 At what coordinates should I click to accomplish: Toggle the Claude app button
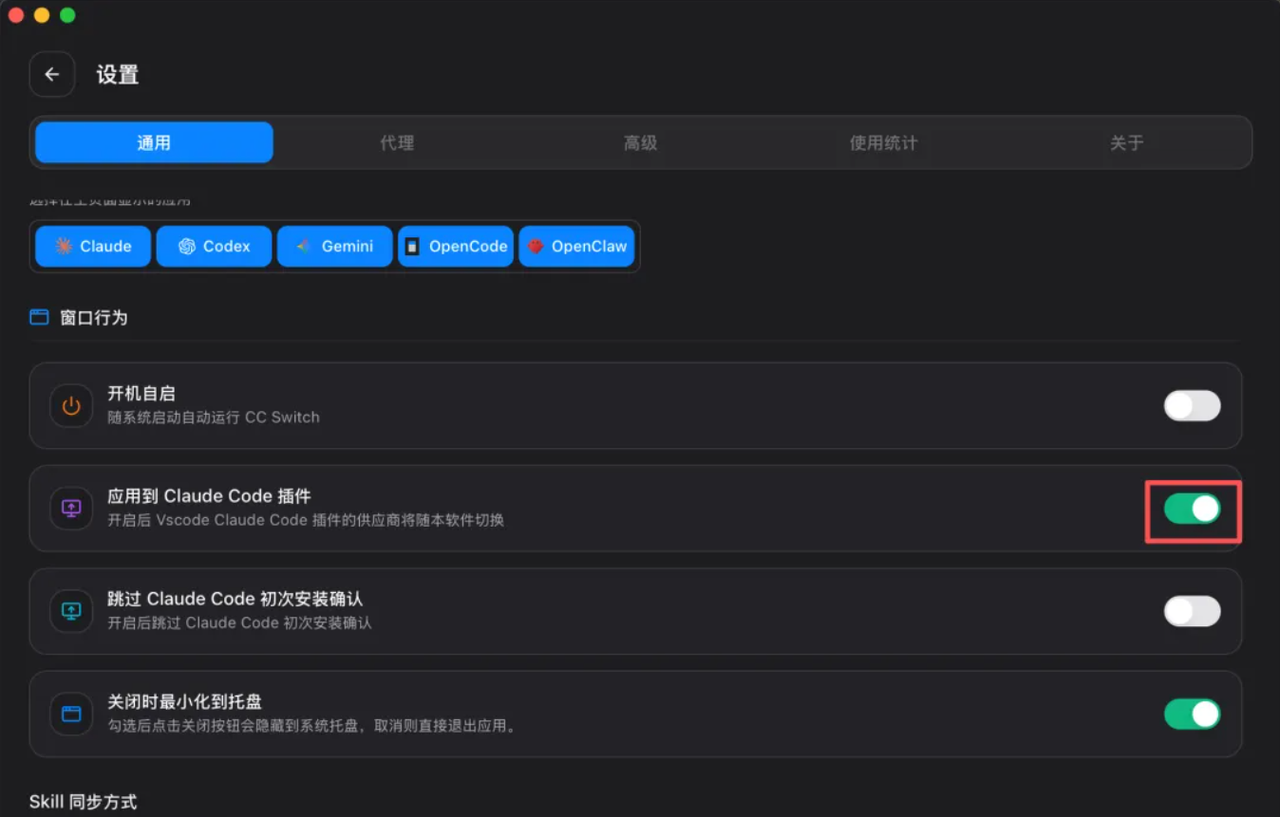93,246
